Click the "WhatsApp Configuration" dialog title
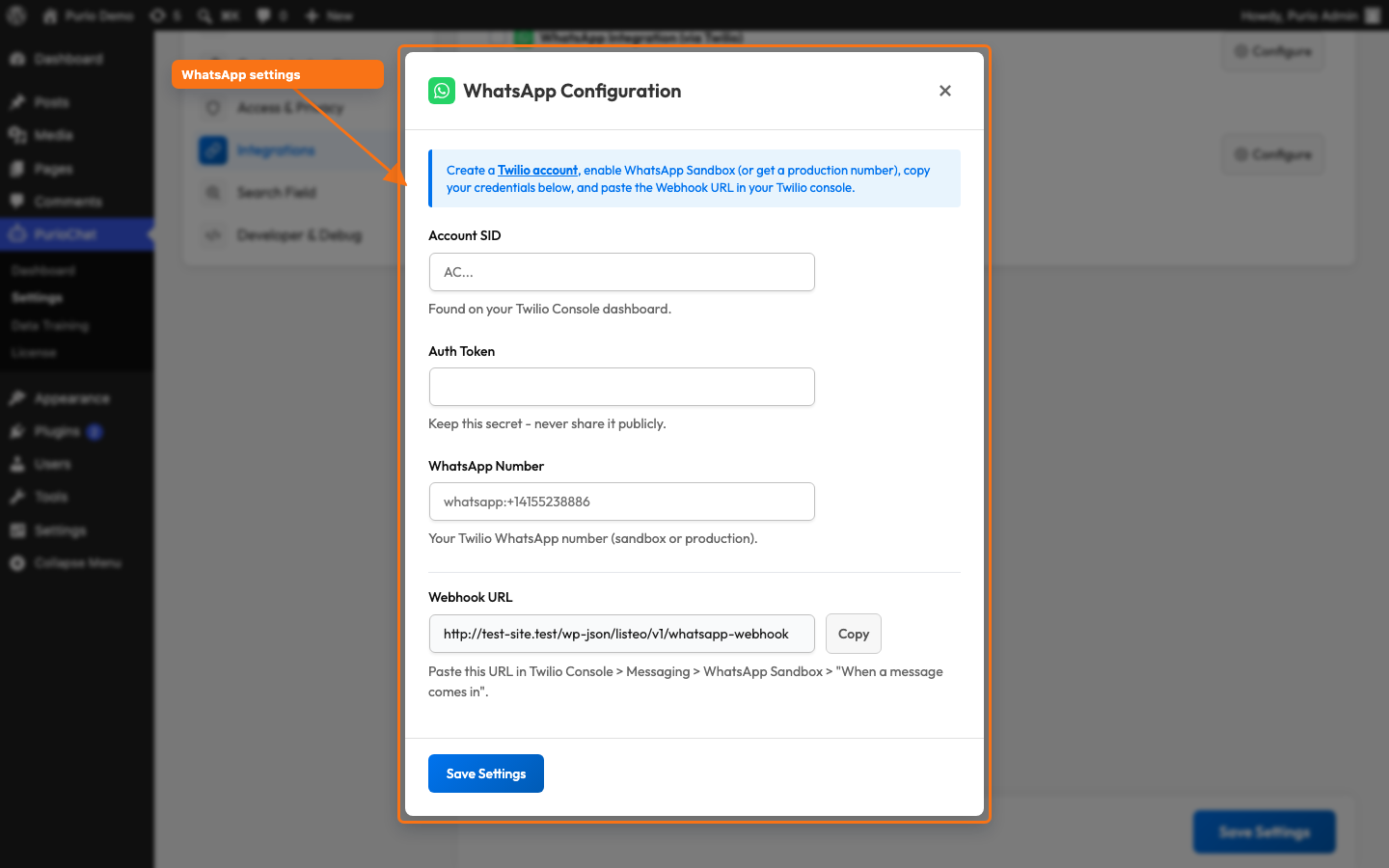The image size is (1389, 868). coord(572,91)
